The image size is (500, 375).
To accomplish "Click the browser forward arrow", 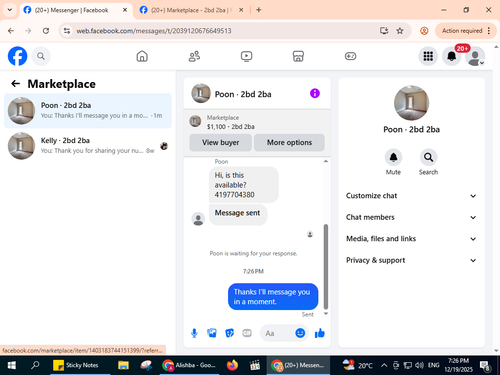I will click(28, 31).
